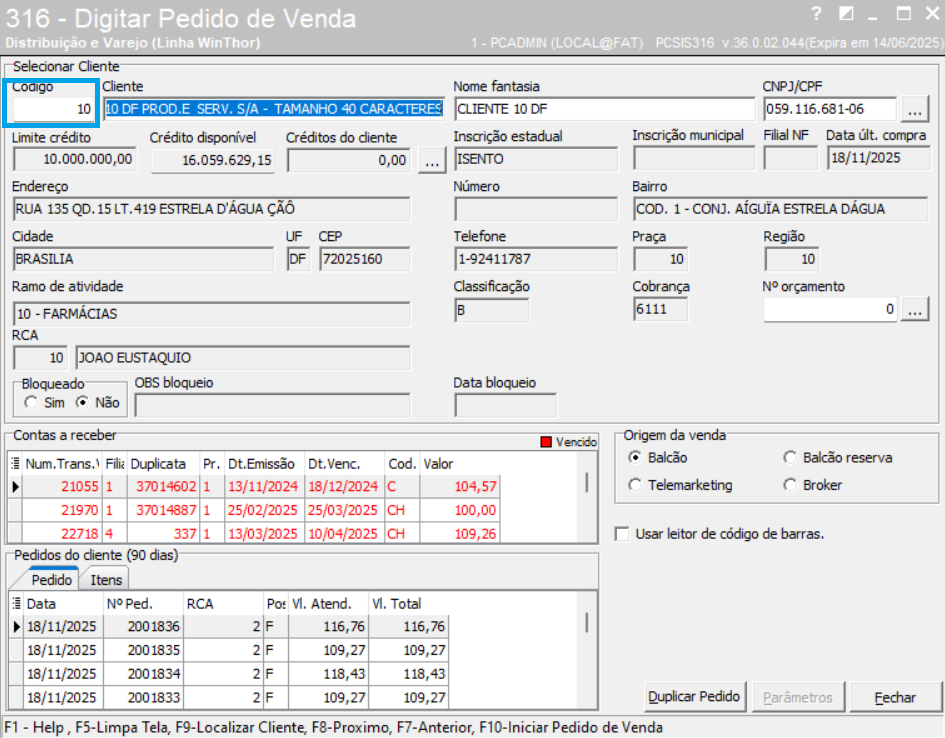This screenshot has width=945, height=738.
Task: Open CNPJ/CPF lookup ellipsis button
Action: [915, 109]
